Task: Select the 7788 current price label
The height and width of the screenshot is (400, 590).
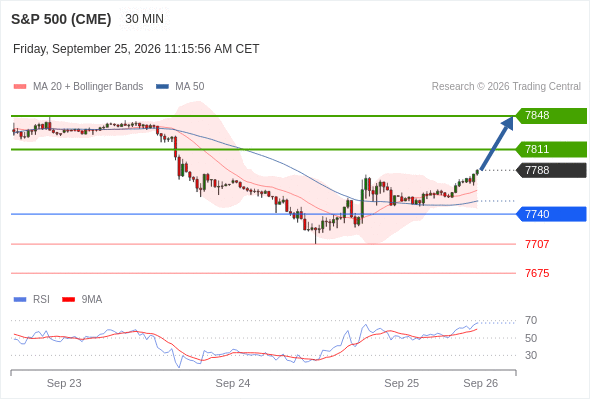Action: click(552, 170)
